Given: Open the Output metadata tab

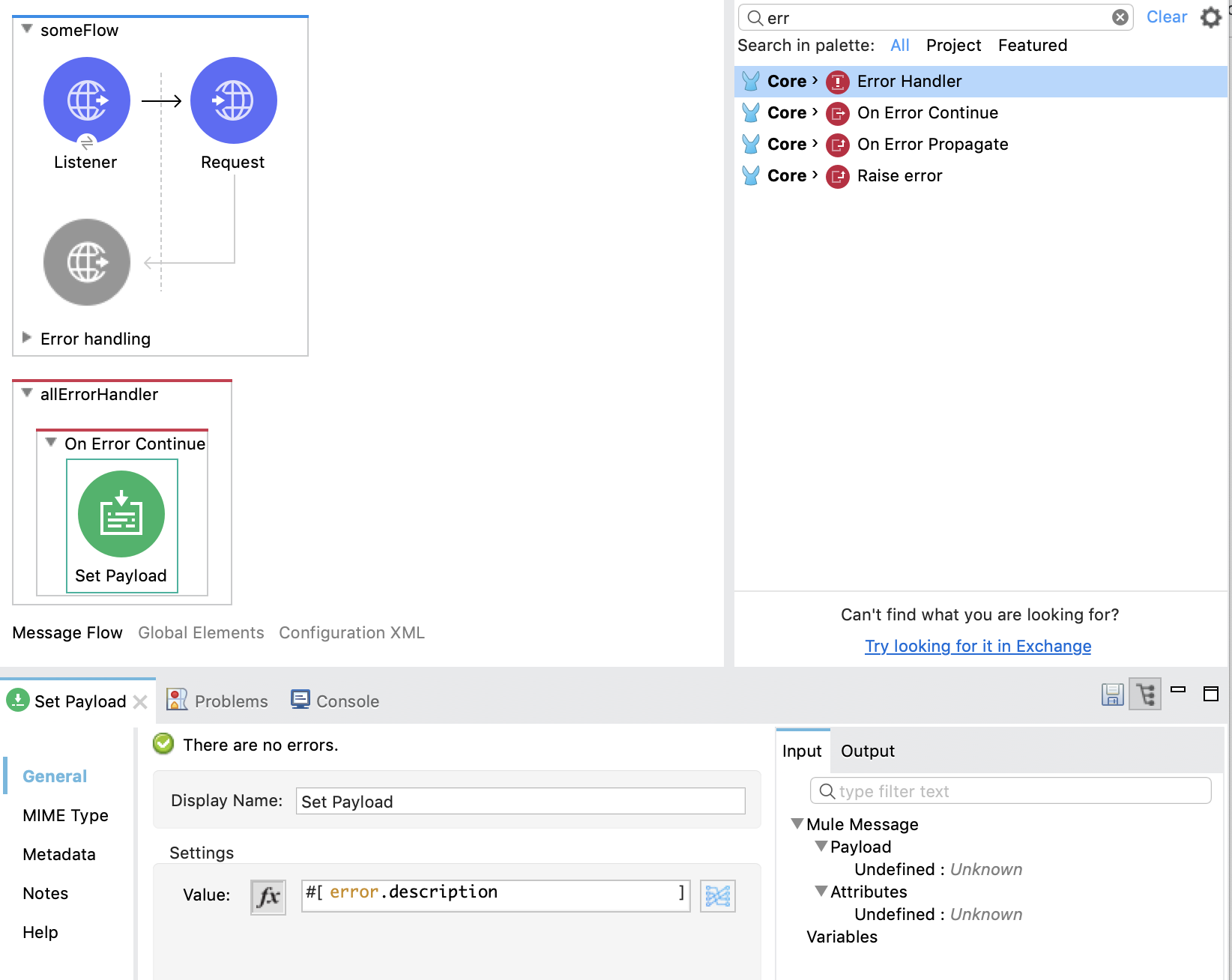Looking at the screenshot, I should tap(867, 751).
